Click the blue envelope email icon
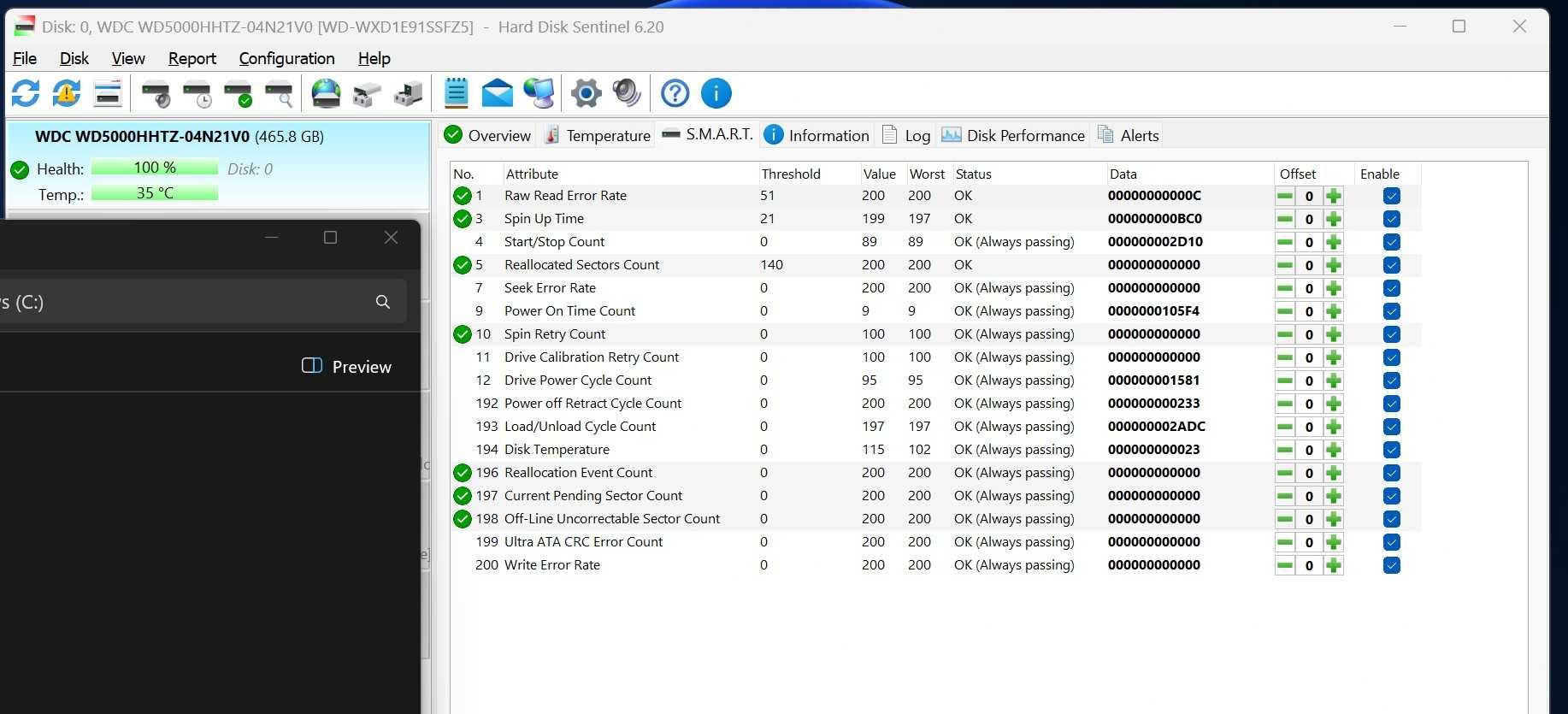The height and width of the screenshot is (714, 1568). coord(497,93)
